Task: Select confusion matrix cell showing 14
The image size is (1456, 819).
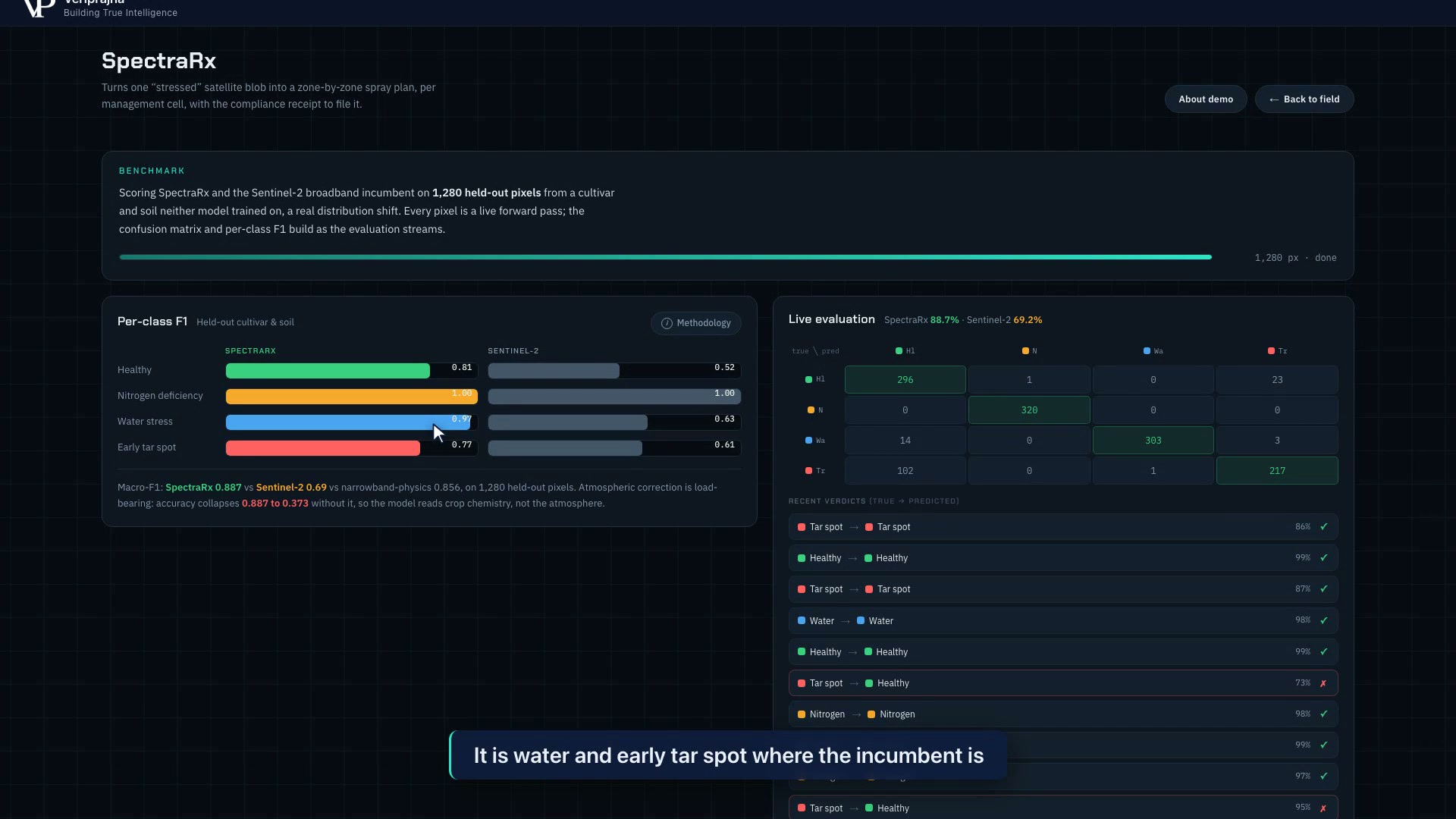Action: (x=905, y=441)
